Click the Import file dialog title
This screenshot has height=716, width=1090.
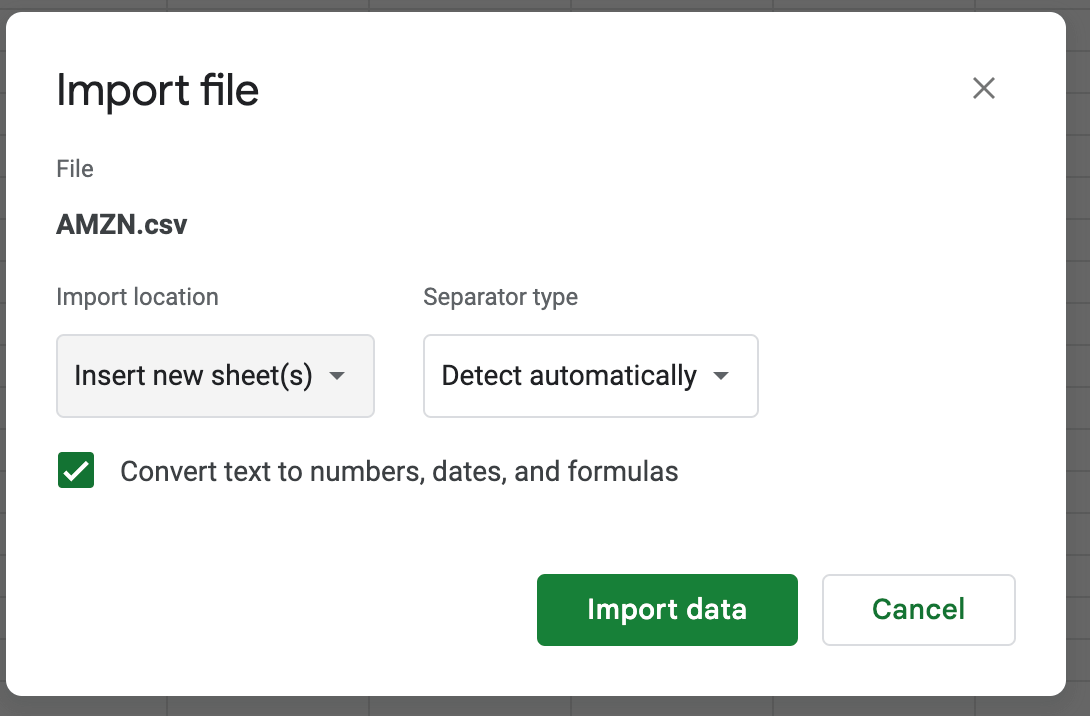point(157,90)
